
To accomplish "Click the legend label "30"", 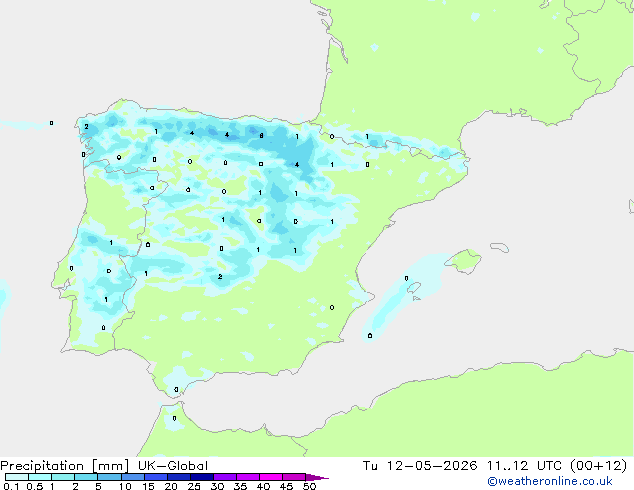I will click(217, 486).
